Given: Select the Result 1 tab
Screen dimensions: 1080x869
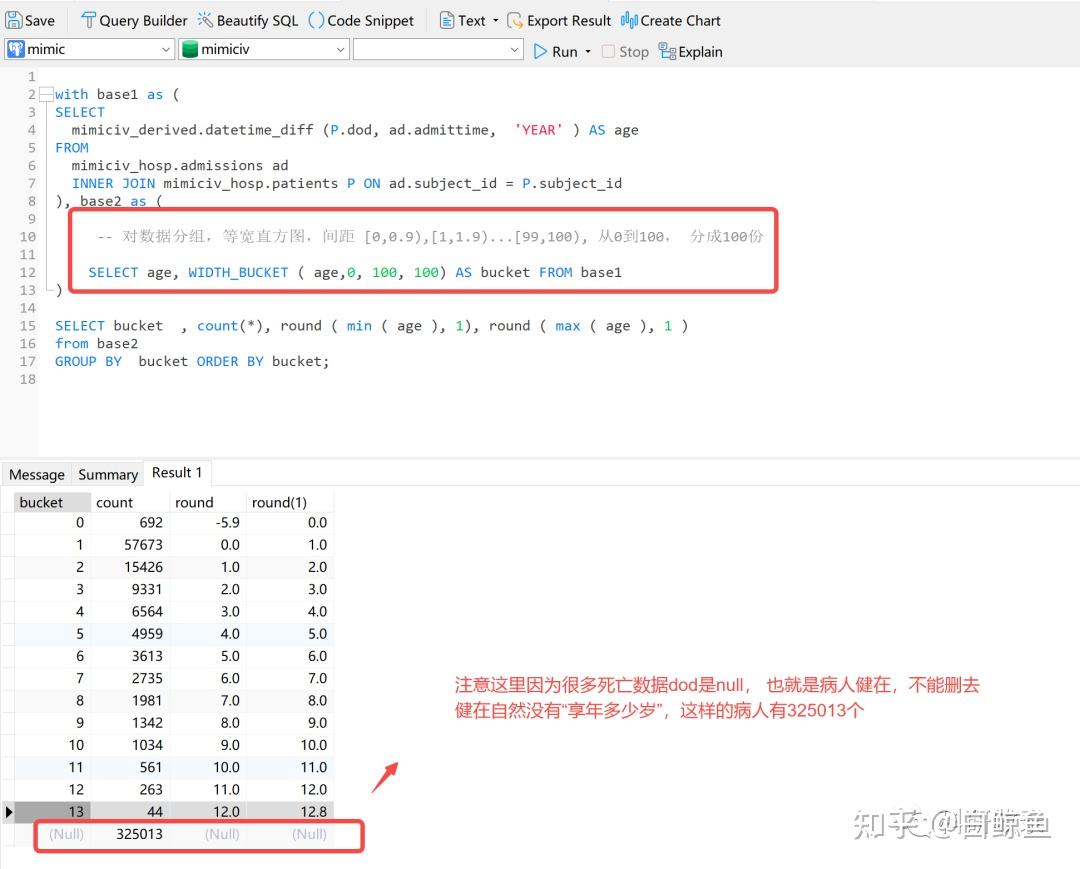Looking at the screenshot, I should [177, 472].
